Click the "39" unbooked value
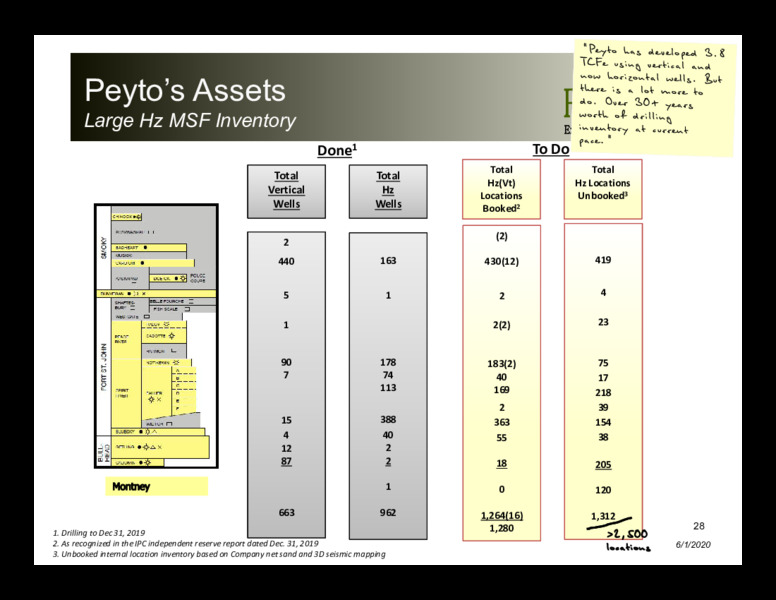776x600 pixels. pyautogui.click(x=603, y=407)
